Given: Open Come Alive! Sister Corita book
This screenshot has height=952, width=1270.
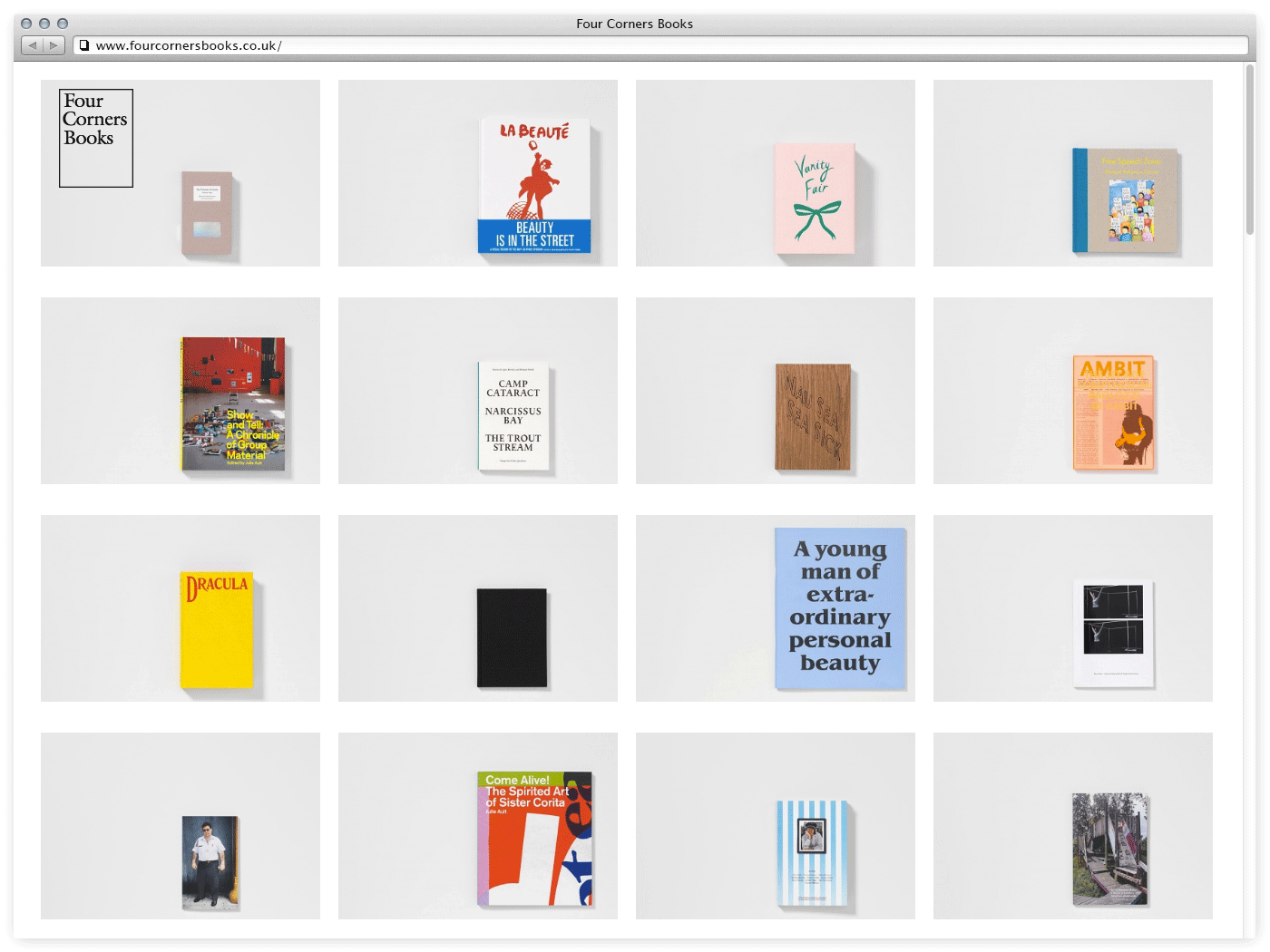Looking at the screenshot, I should (x=534, y=839).
